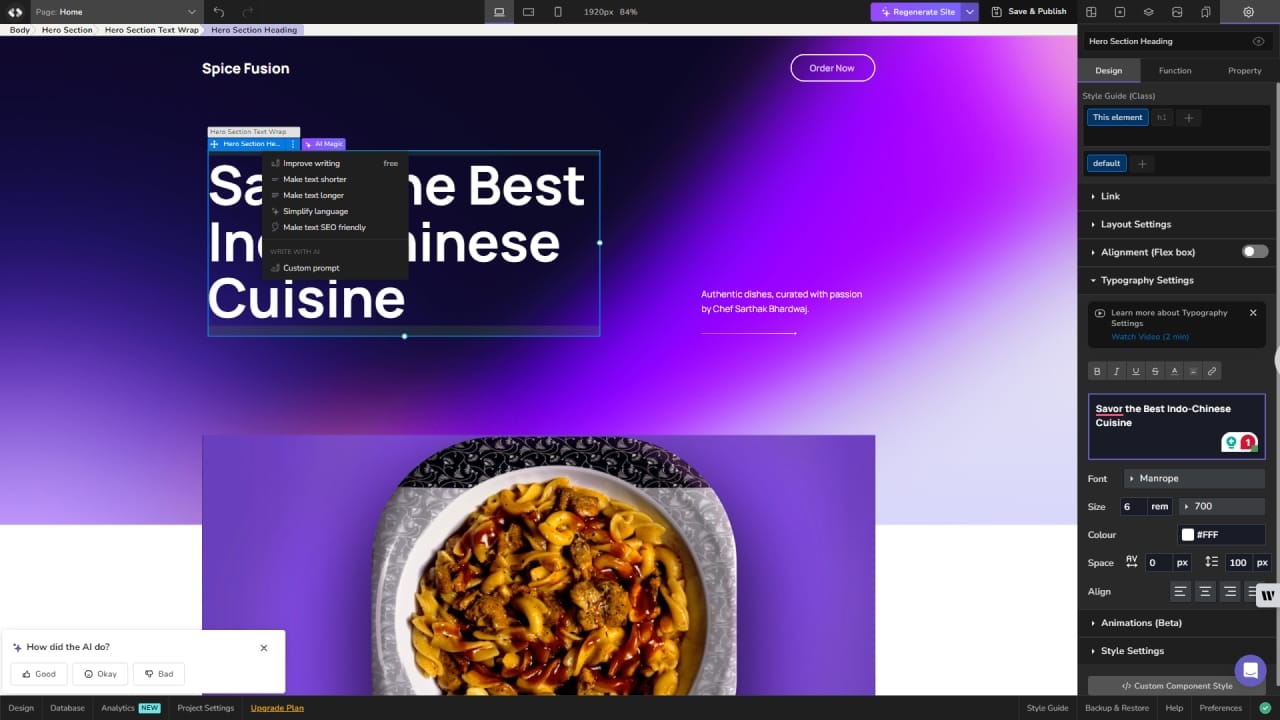Enable the Alignment (Flex box) switch
This screenshot has height=720, width=1280.
click(x=1255, y=252)
